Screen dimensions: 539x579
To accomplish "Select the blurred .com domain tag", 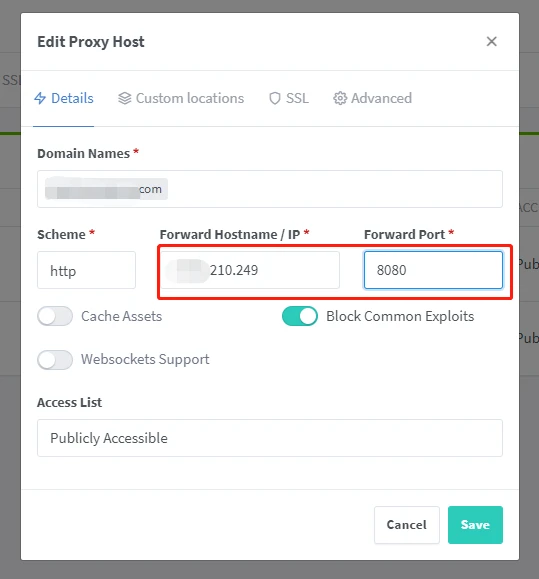I will point(106,189).
